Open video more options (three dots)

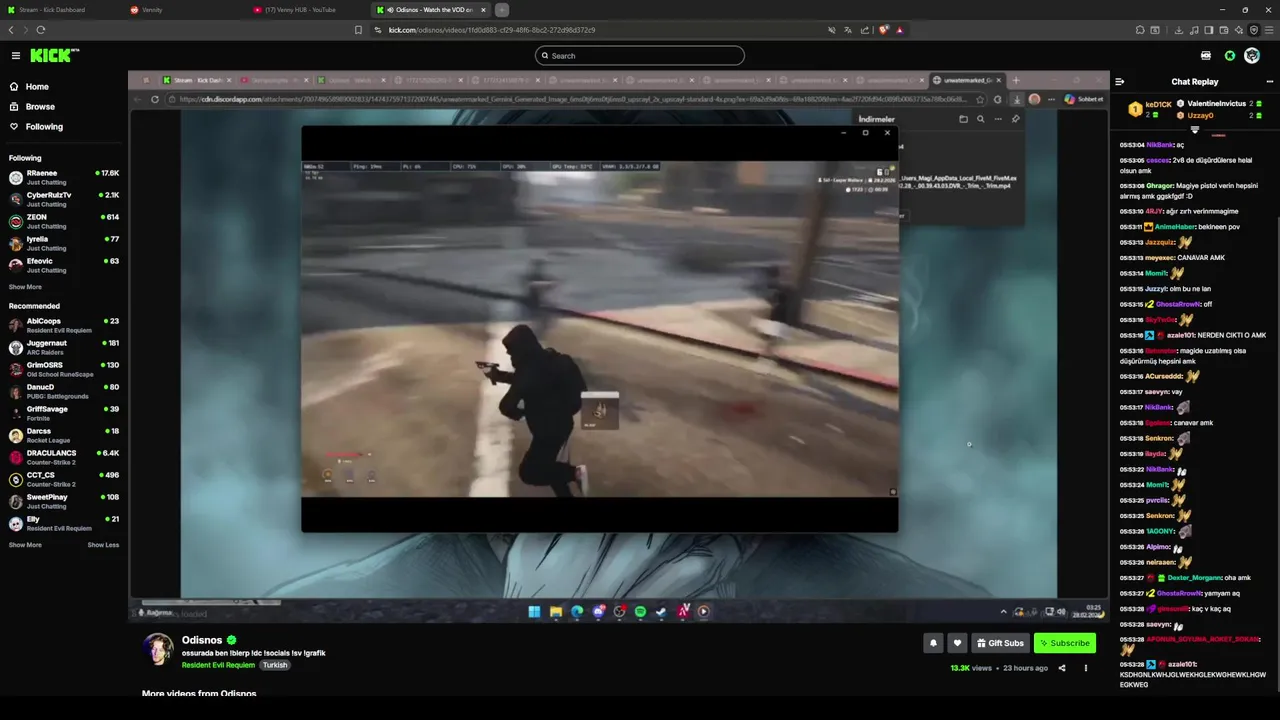[1085, 668]
